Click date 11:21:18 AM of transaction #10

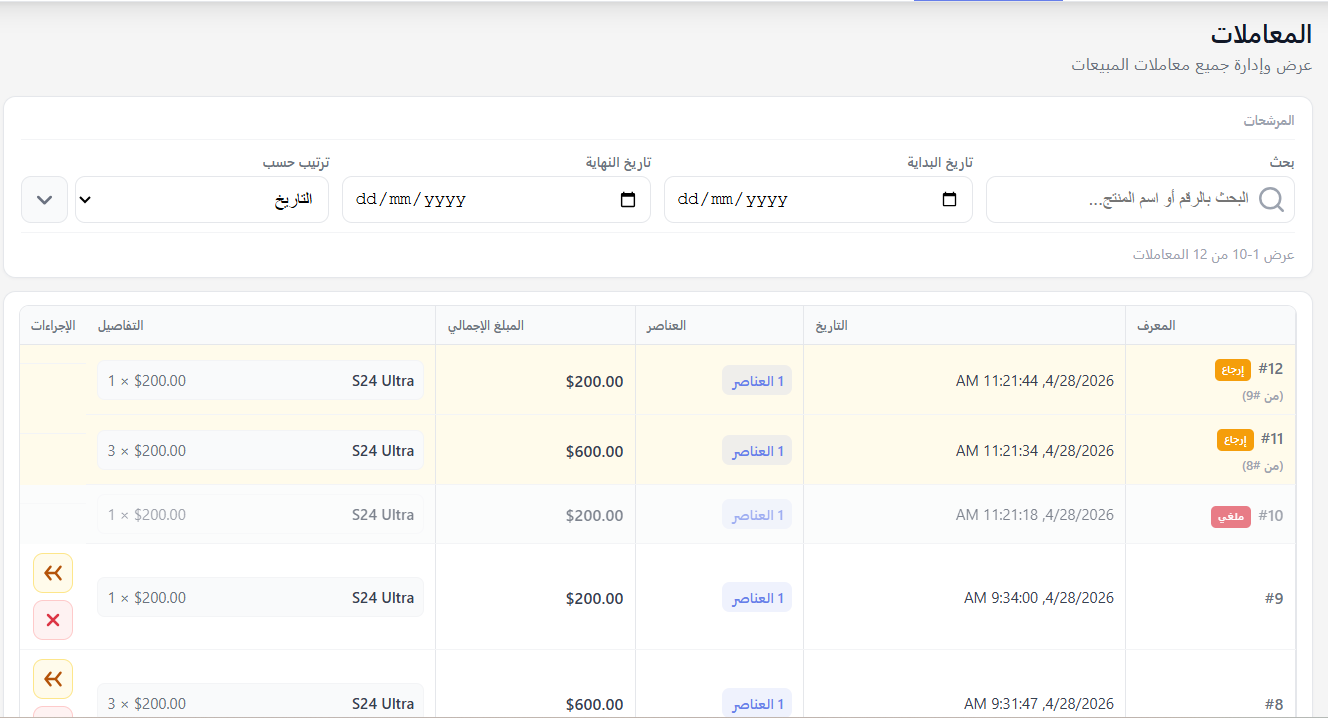click(1035, 514)
